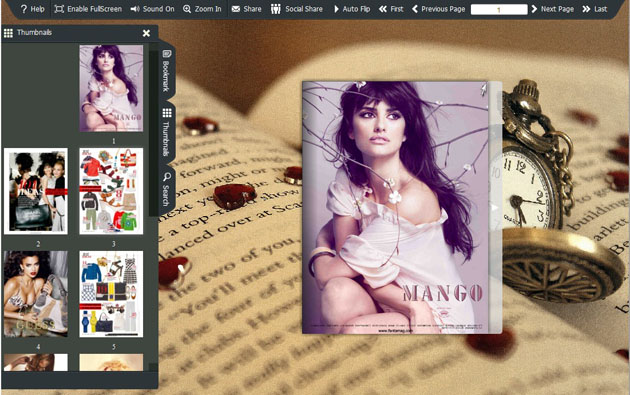The image size is (630, 395).
Task: Open the Help question mark icon
Action: click(x=24, y=9)
